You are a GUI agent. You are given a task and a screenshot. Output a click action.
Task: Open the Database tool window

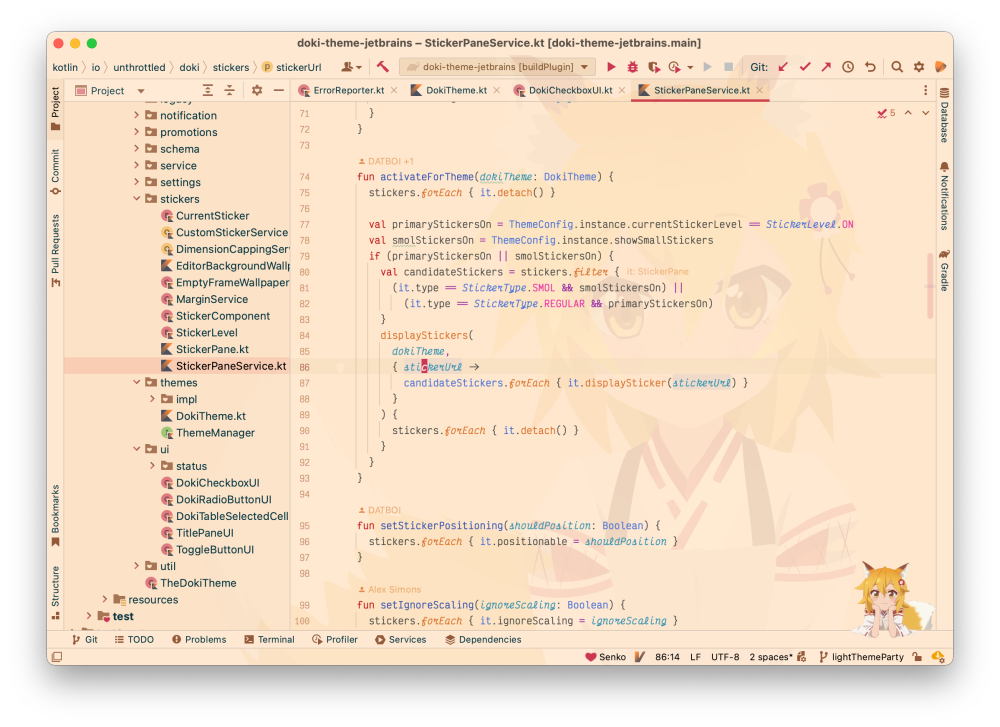pos(944,115)
